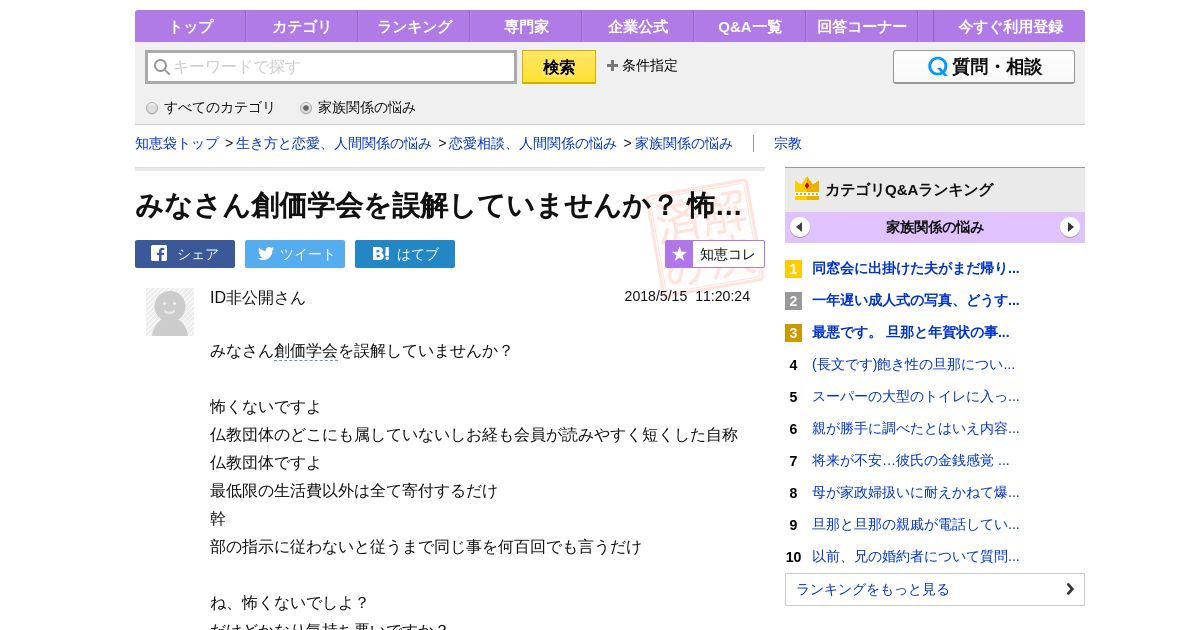
Task: Click the keyword search input field
Action: [x=331, y=67]
